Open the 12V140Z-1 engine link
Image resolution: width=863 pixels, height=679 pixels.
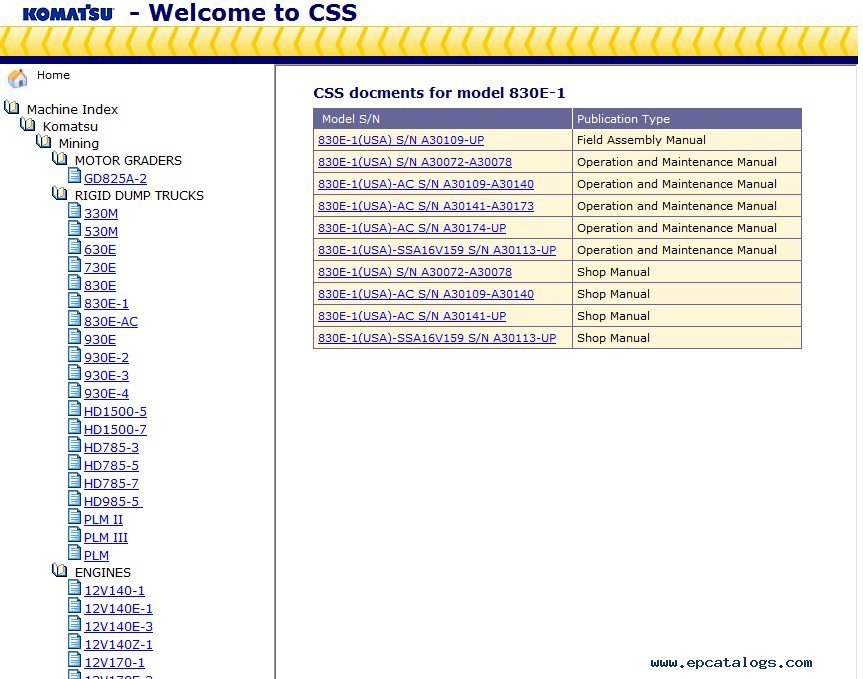[x=118, y=645]
